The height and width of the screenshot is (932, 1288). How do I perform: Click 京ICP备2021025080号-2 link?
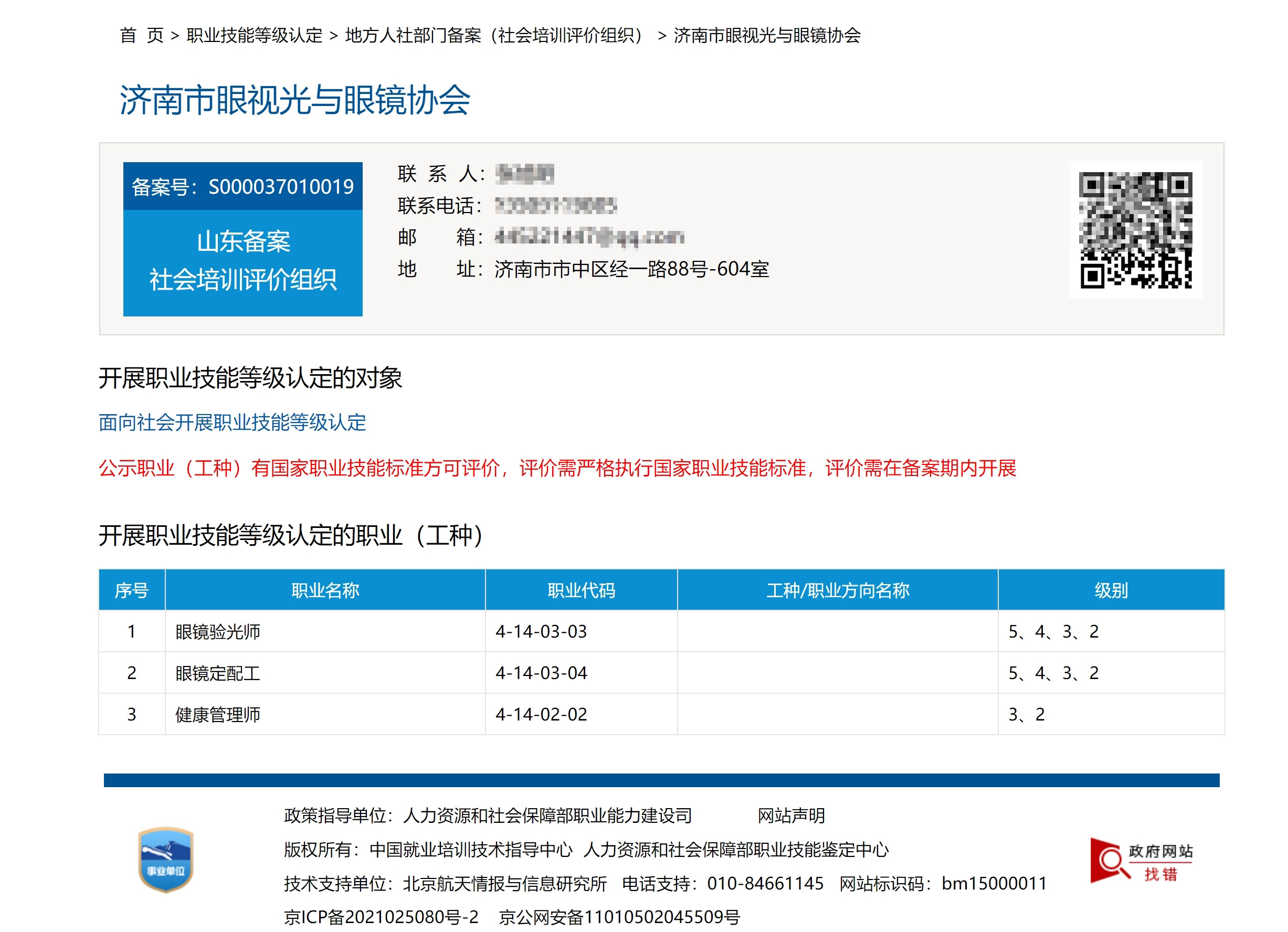point(381,917)
